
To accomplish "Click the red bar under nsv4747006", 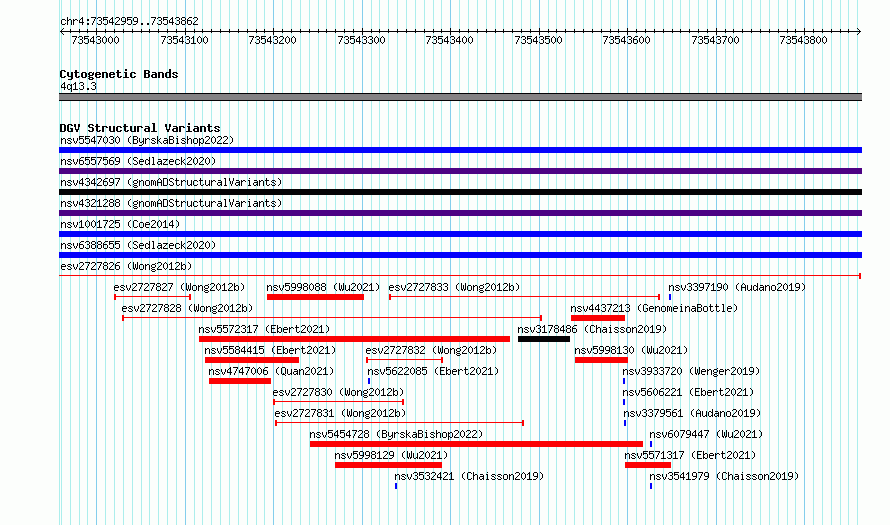I will tap(240, 381).
